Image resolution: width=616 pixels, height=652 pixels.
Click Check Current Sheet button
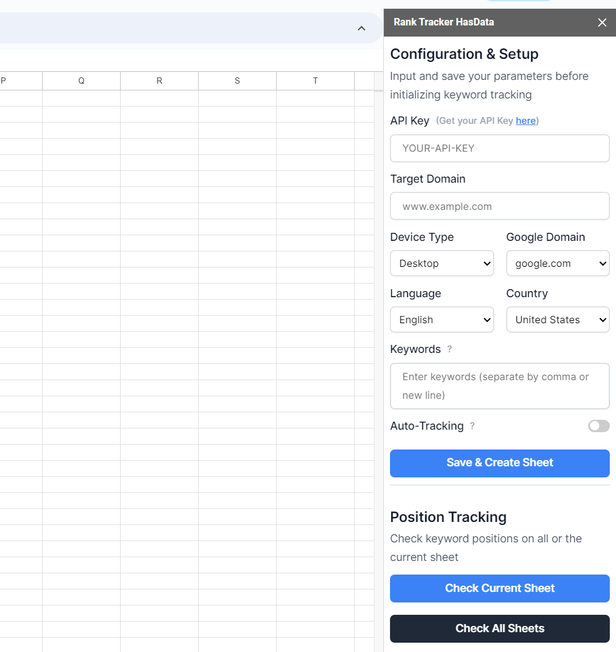click(x=500, y=588)
